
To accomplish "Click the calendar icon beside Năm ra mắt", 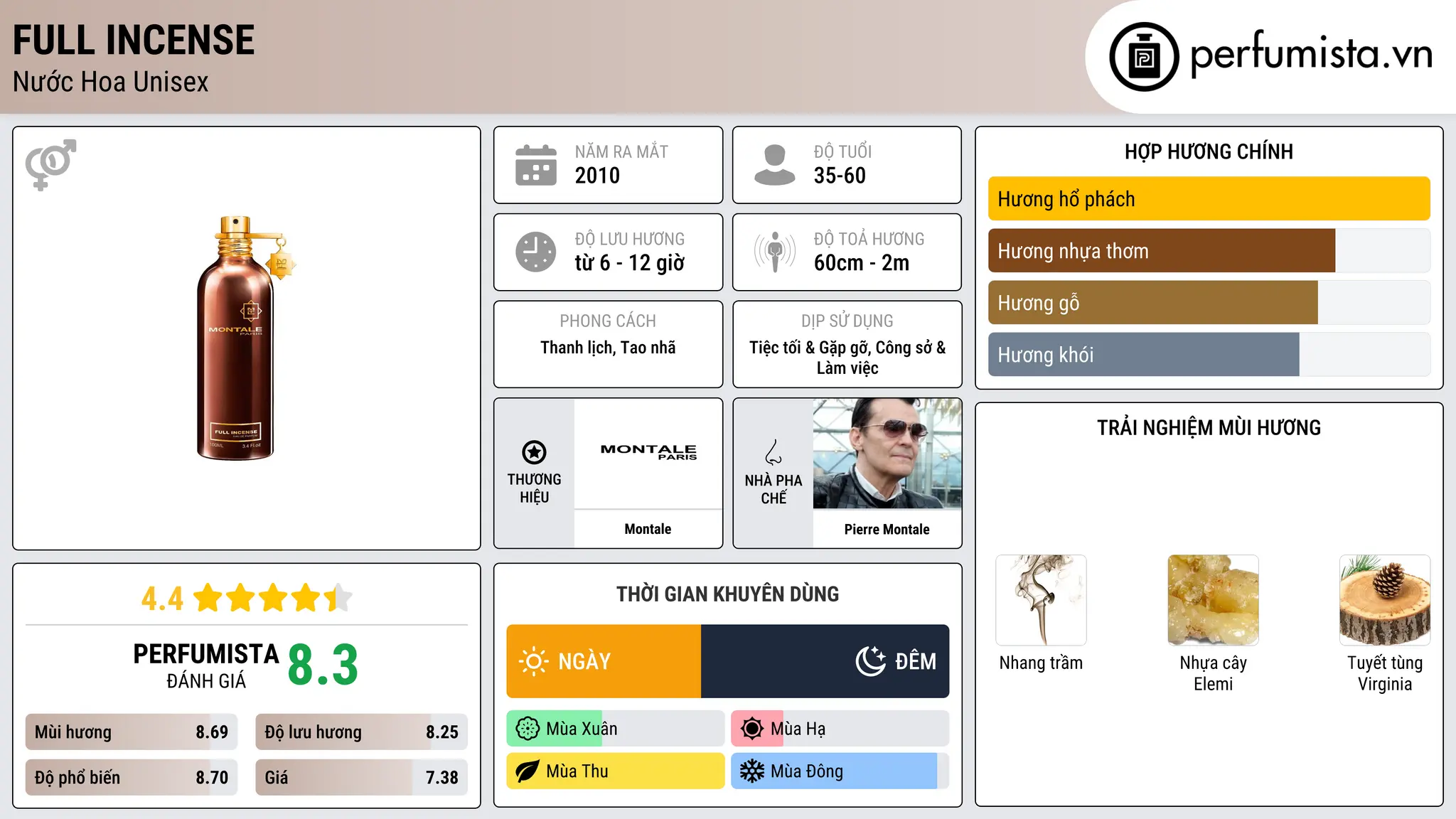I will click(536, 165).
